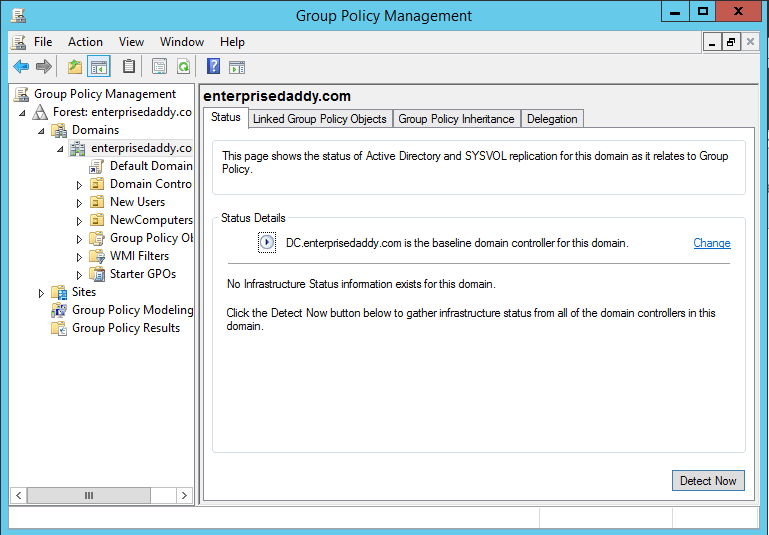Click the Export List toolbar icon
Viewport: 769px width, 535px height.
[x=159, y=67]
